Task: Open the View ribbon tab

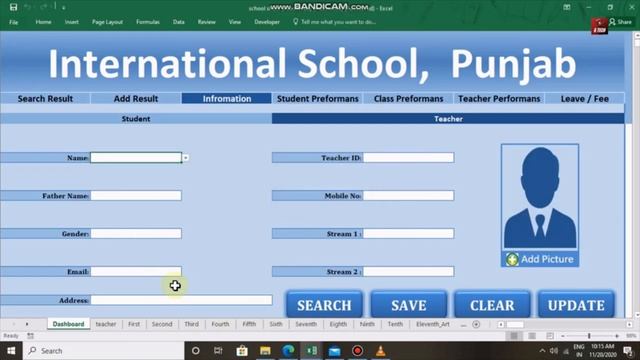Action: coord(235,22)
